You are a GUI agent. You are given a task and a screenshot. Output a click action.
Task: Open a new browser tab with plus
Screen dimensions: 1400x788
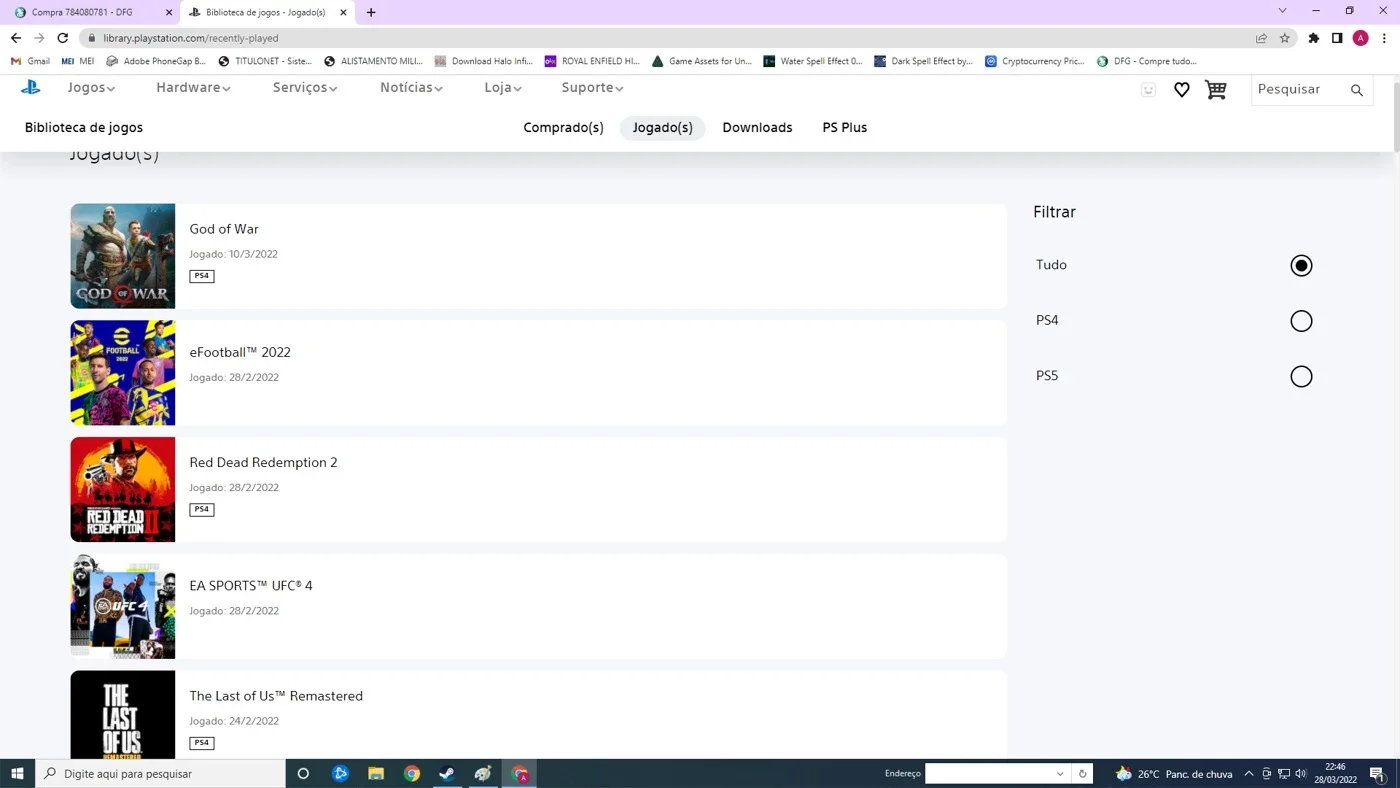coord(371,12)
